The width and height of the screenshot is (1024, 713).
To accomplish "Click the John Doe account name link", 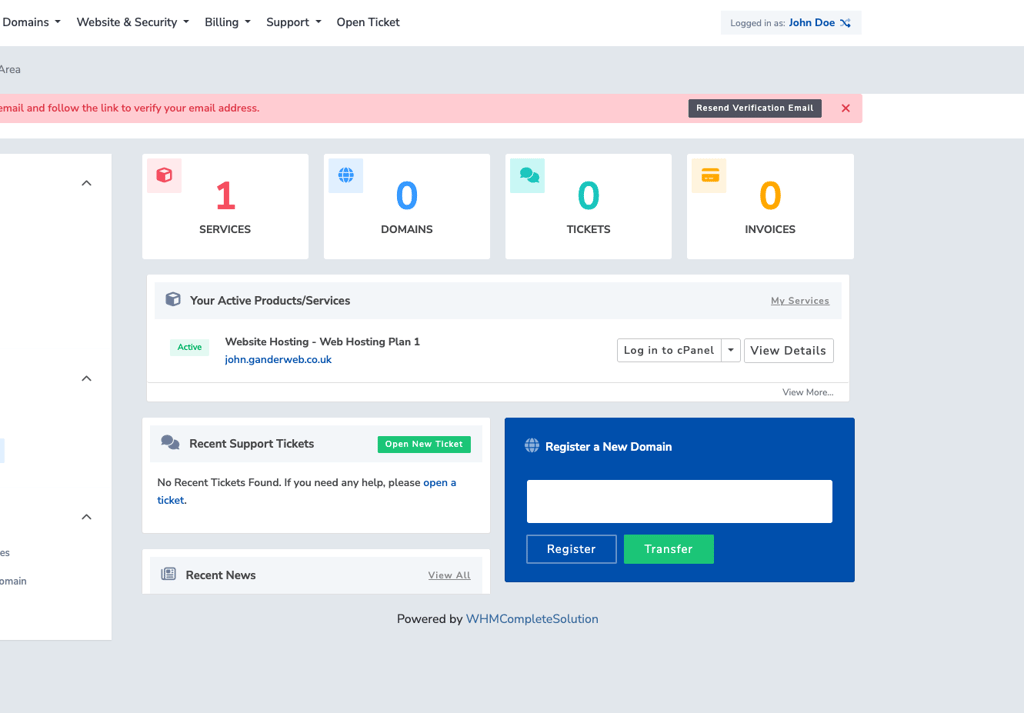I will coord(812,23).
